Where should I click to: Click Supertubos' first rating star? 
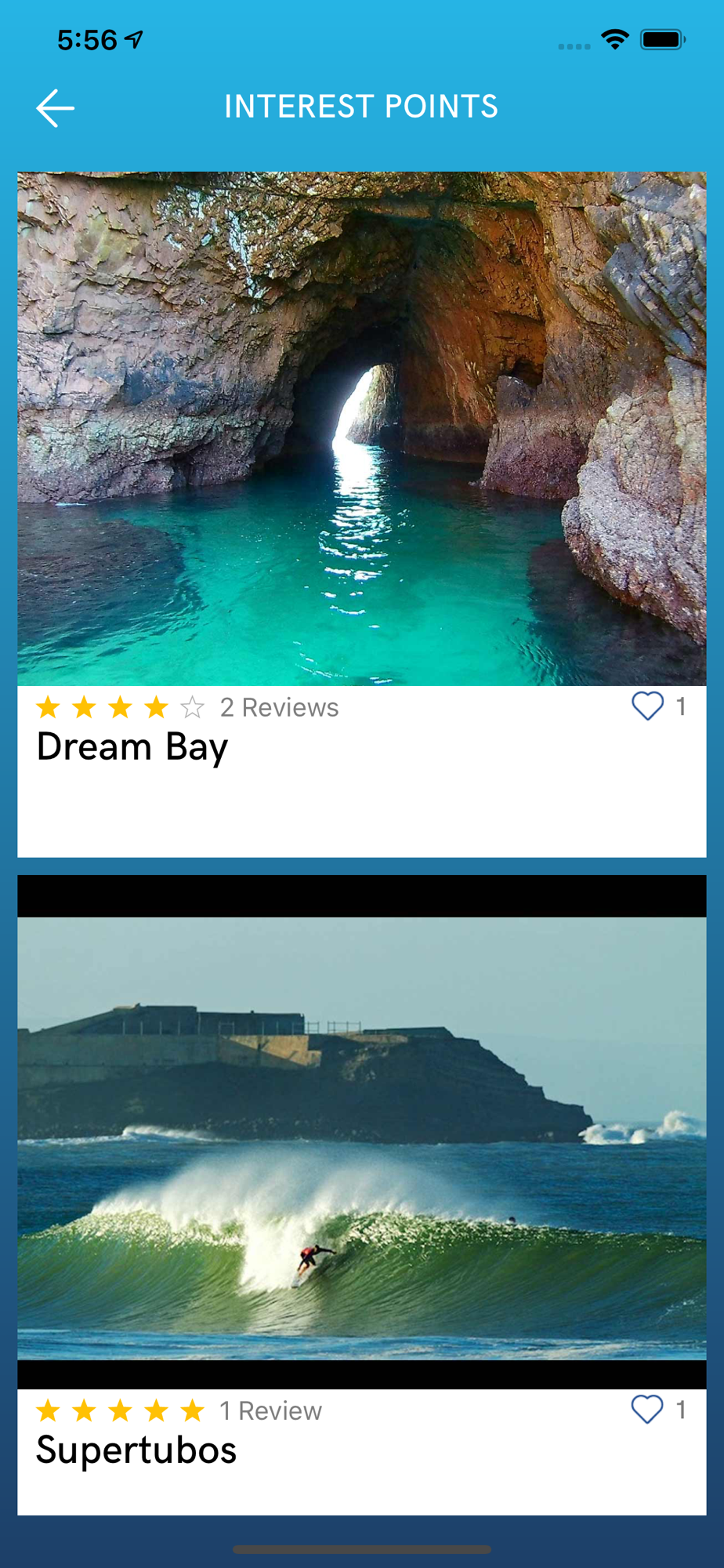click(48, 1410)
